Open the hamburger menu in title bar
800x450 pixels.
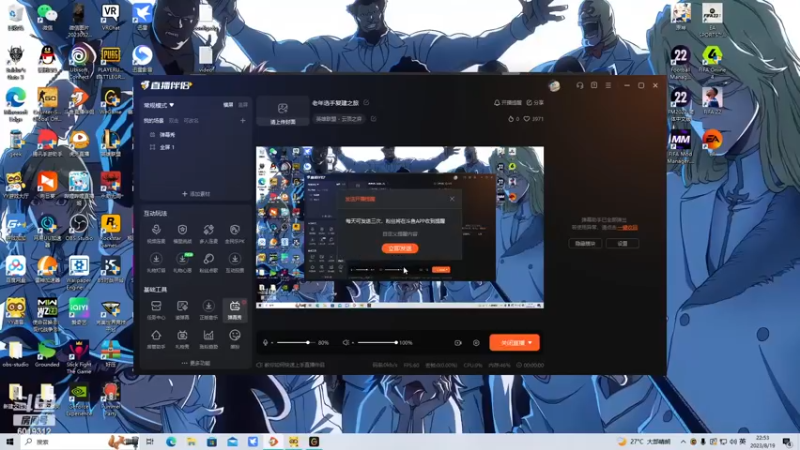pos(608,85)
